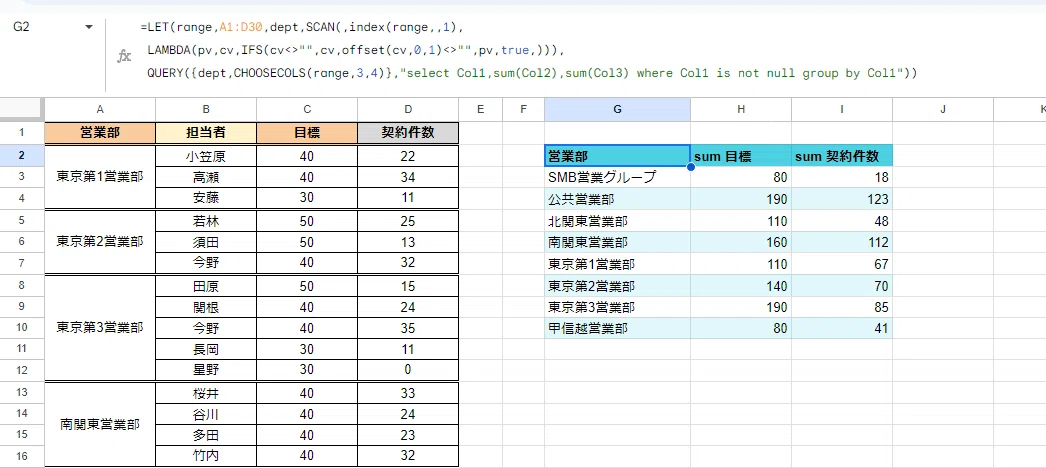Select column G header
The image size is (1046, 468).
[617, 110]
